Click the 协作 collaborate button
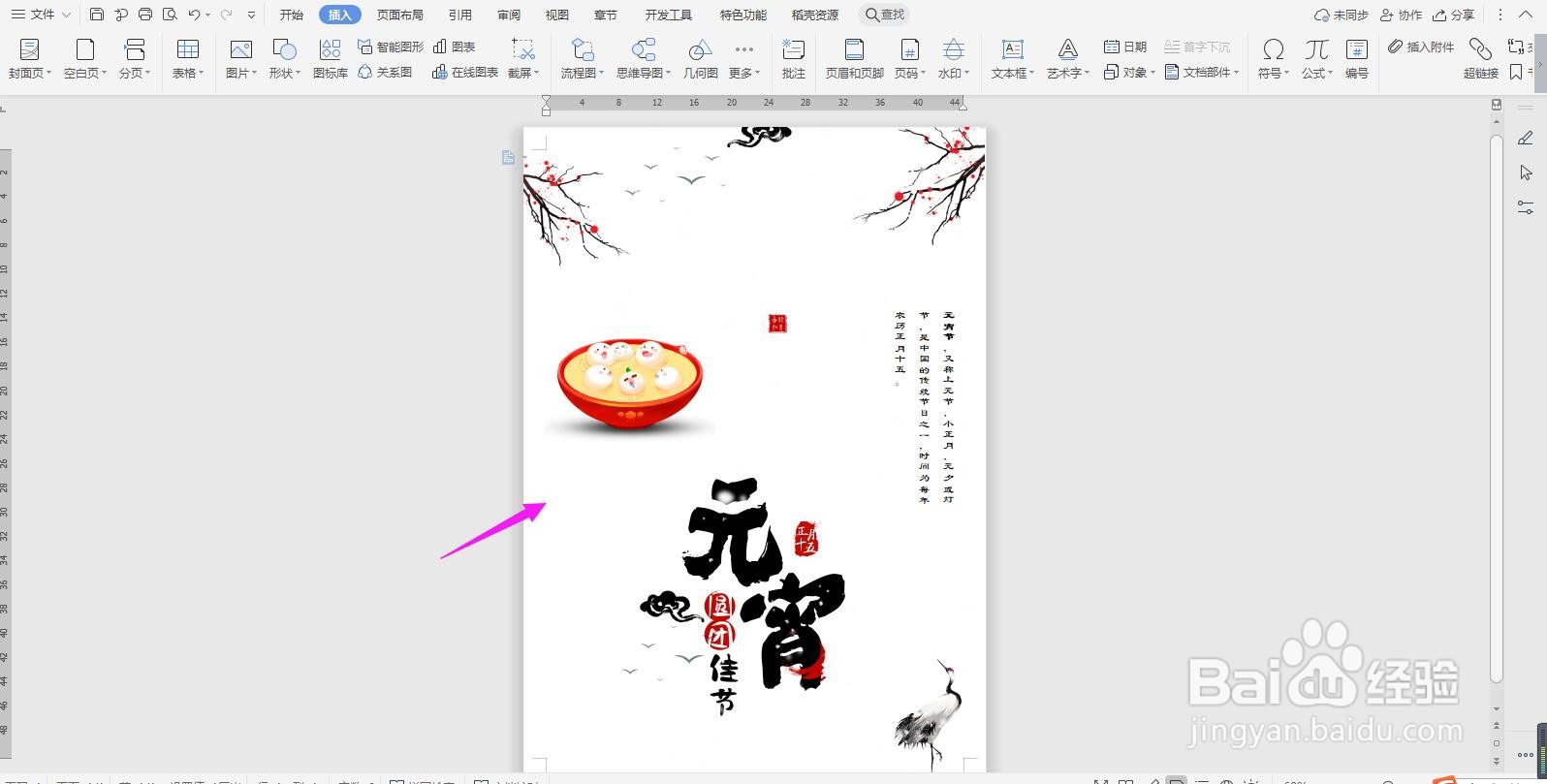This screenshot has width=1547, height=784. point(1401,15)
